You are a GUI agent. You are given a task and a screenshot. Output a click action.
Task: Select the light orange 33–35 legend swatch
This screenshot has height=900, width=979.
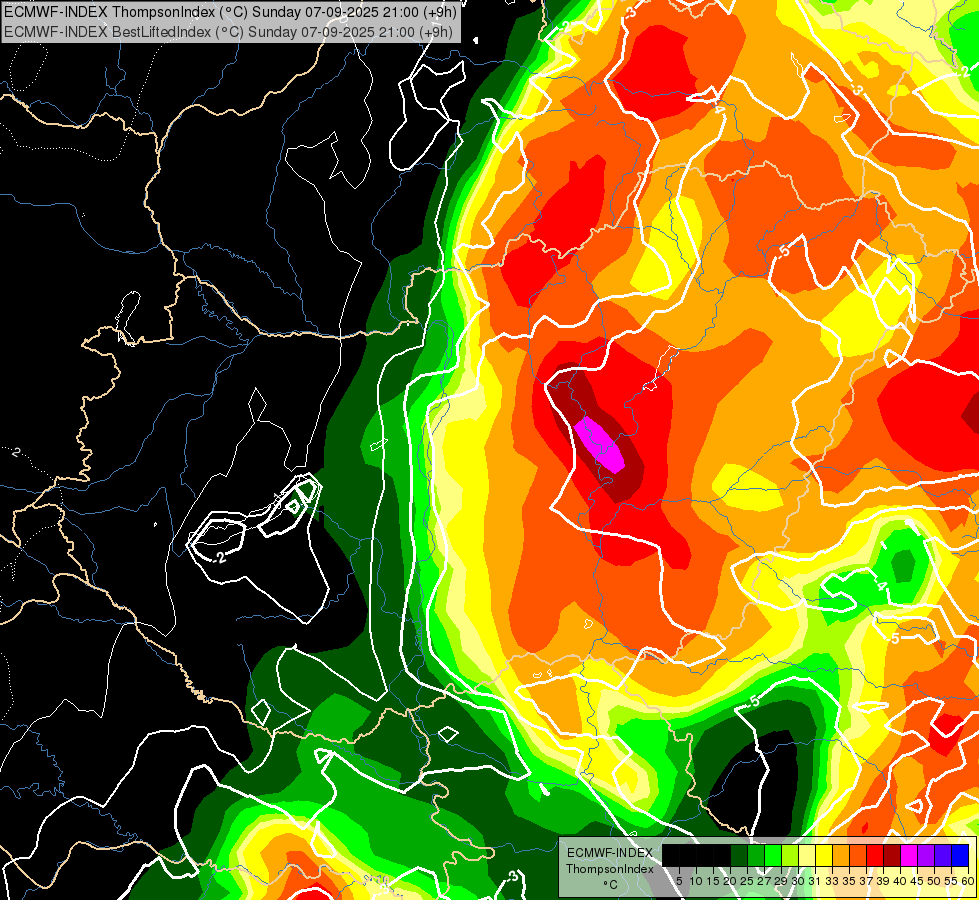click(x=841, y=855)
